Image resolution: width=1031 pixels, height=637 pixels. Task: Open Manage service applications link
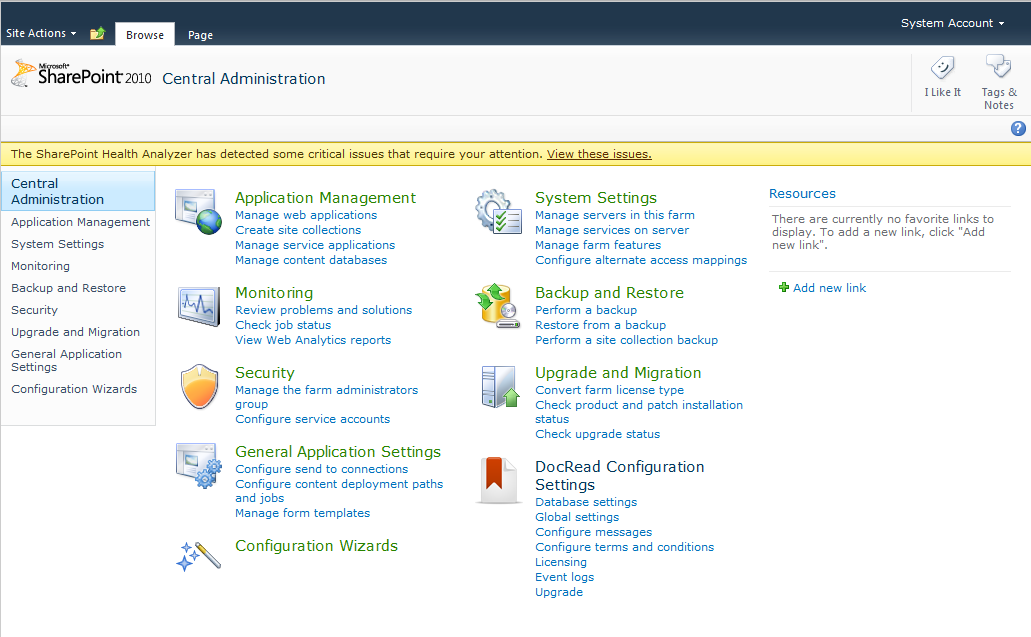pyautogui.click(x=315, y=245)
